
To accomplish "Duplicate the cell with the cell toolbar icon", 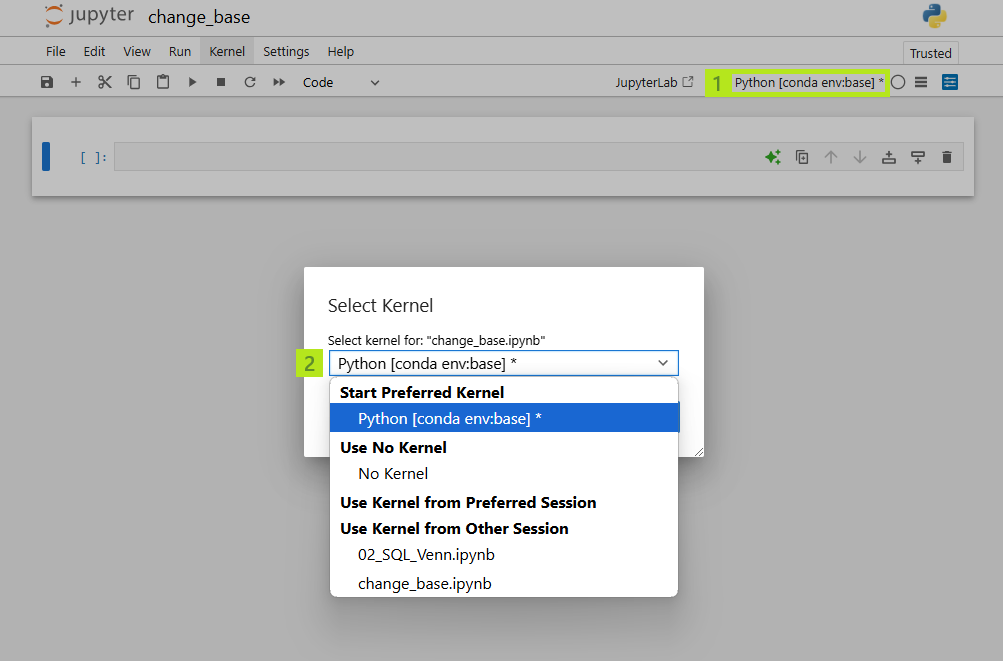I will click(802, 157).
